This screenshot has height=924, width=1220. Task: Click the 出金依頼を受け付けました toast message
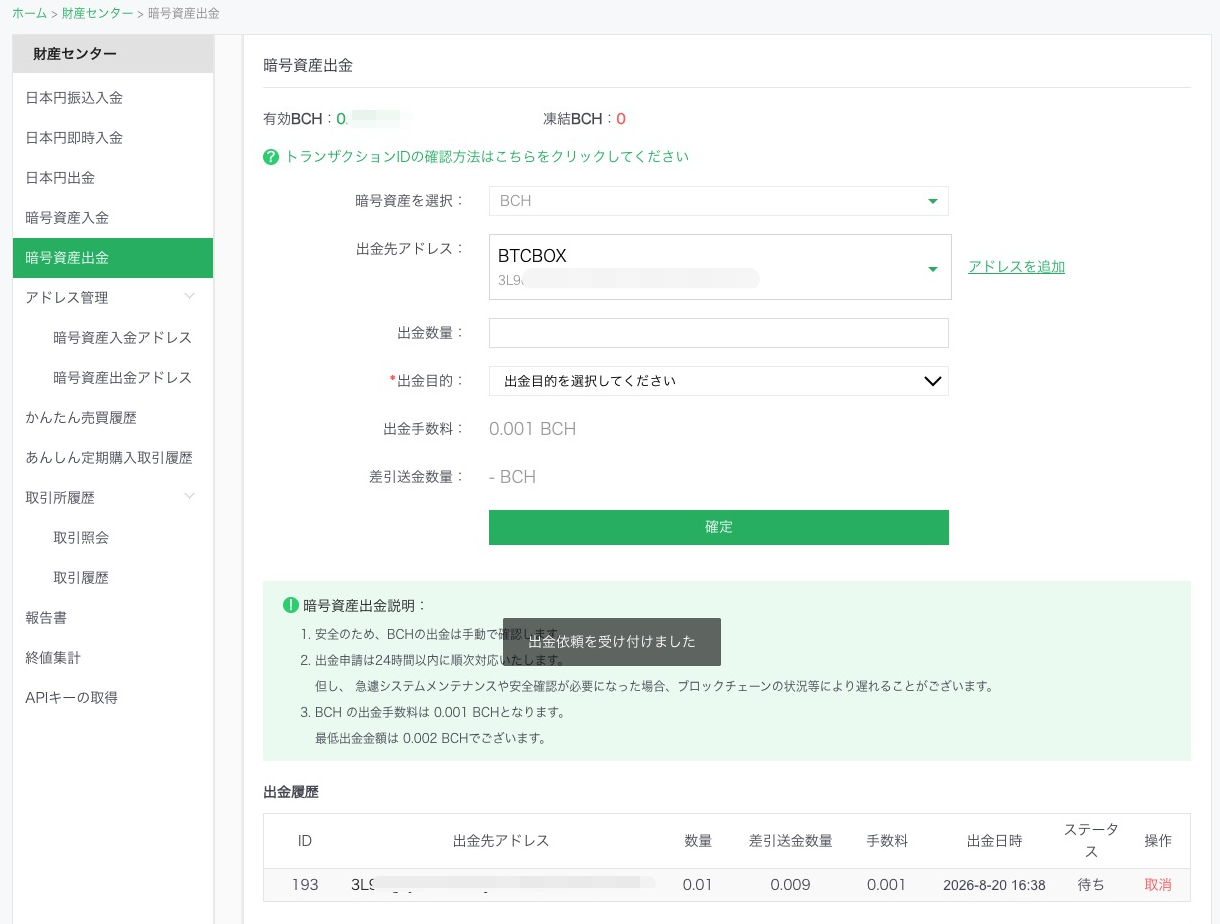[611, 641]
